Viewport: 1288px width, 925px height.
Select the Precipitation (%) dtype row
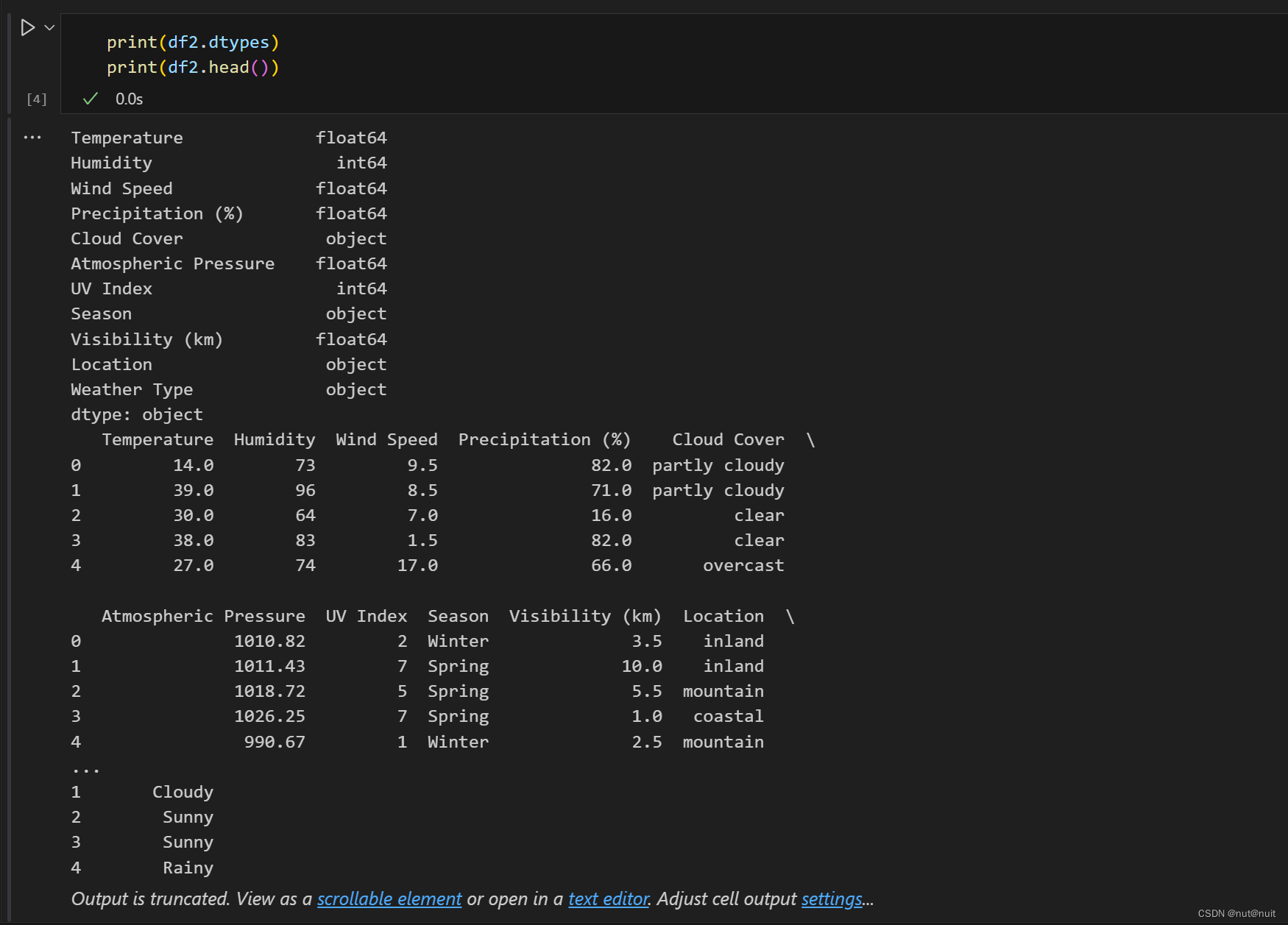click(x=229, y=213)
